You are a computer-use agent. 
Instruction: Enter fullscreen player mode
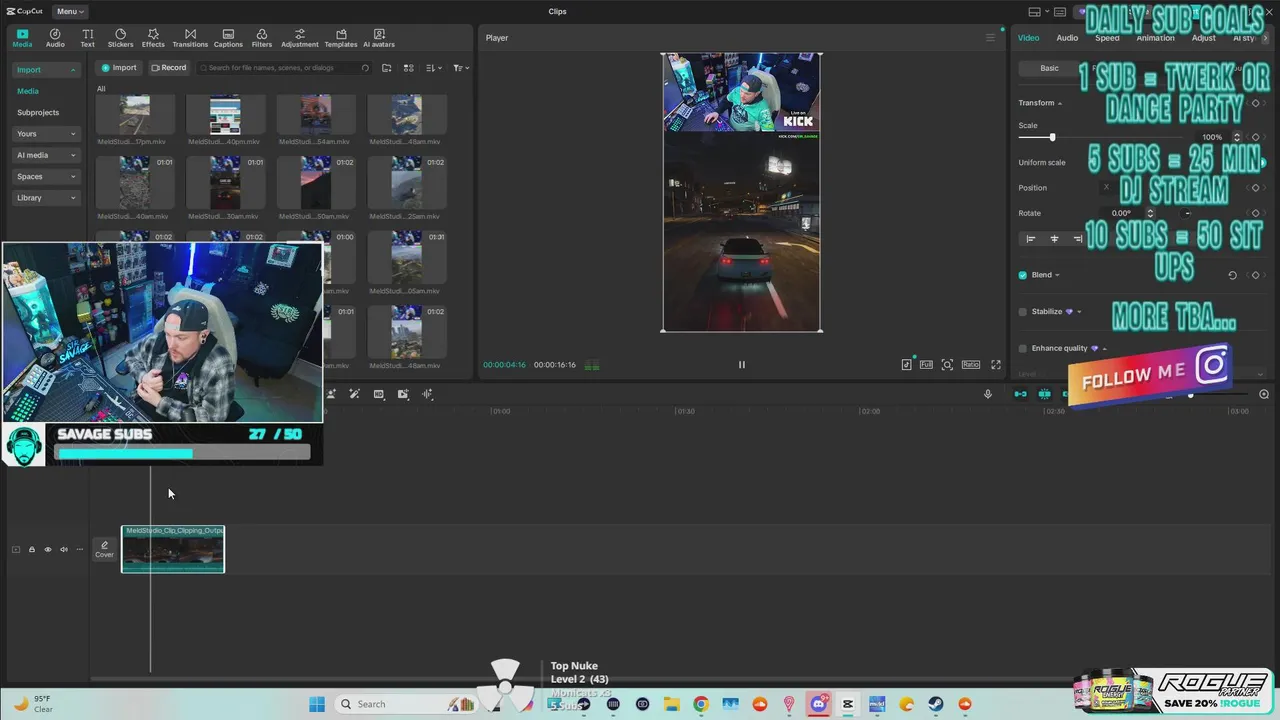coord(996,365)
